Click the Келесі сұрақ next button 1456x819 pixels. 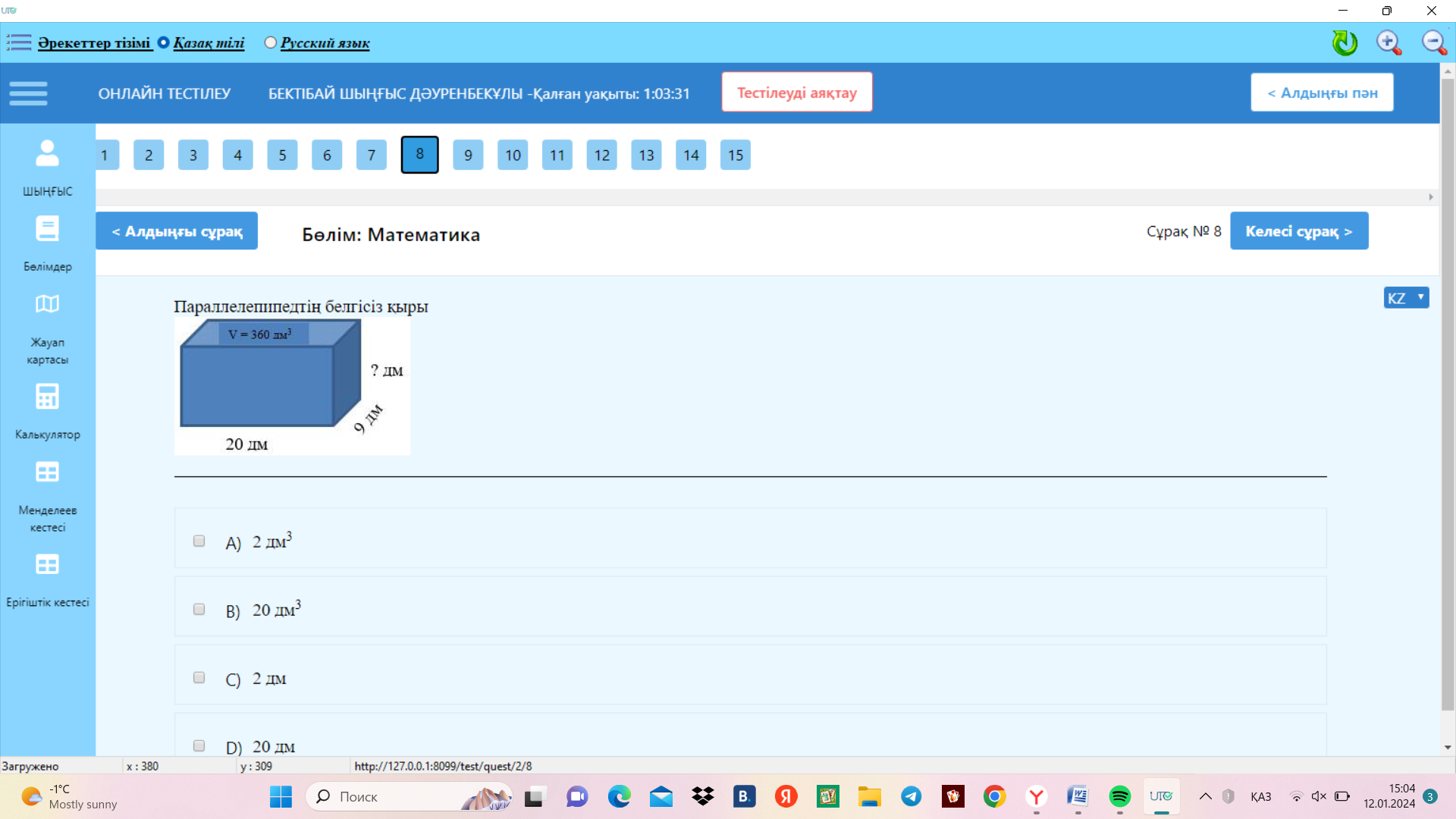click(x=1298, y=231)
